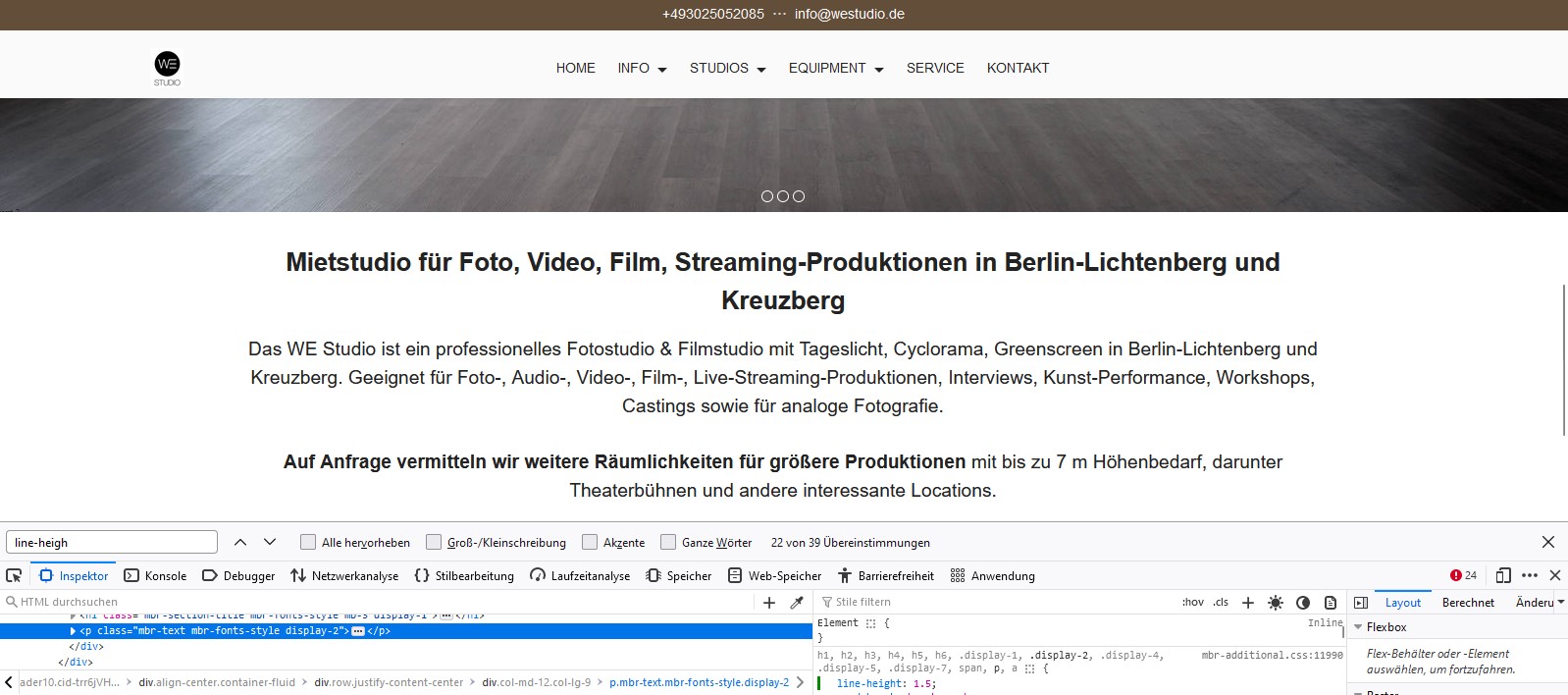Toggle light color scheme simulation
Screen dimensions: 1568x695
[1275, 603]
